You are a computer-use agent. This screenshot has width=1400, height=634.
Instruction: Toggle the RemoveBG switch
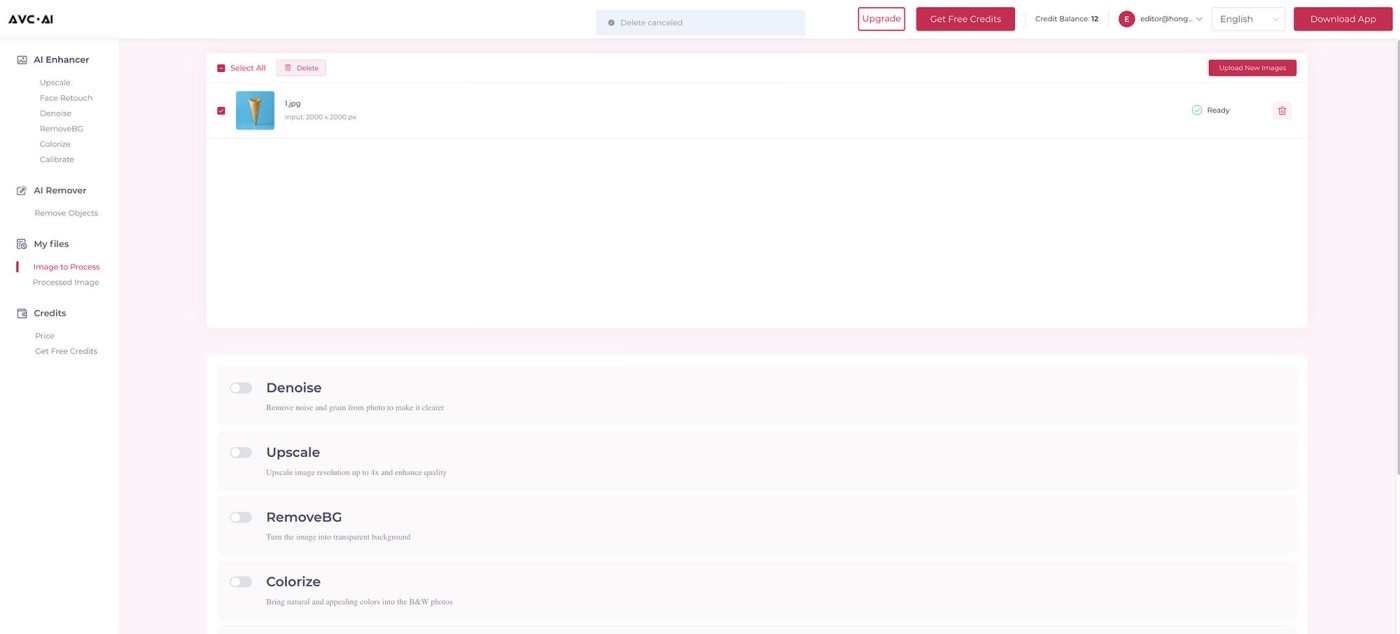241,517
